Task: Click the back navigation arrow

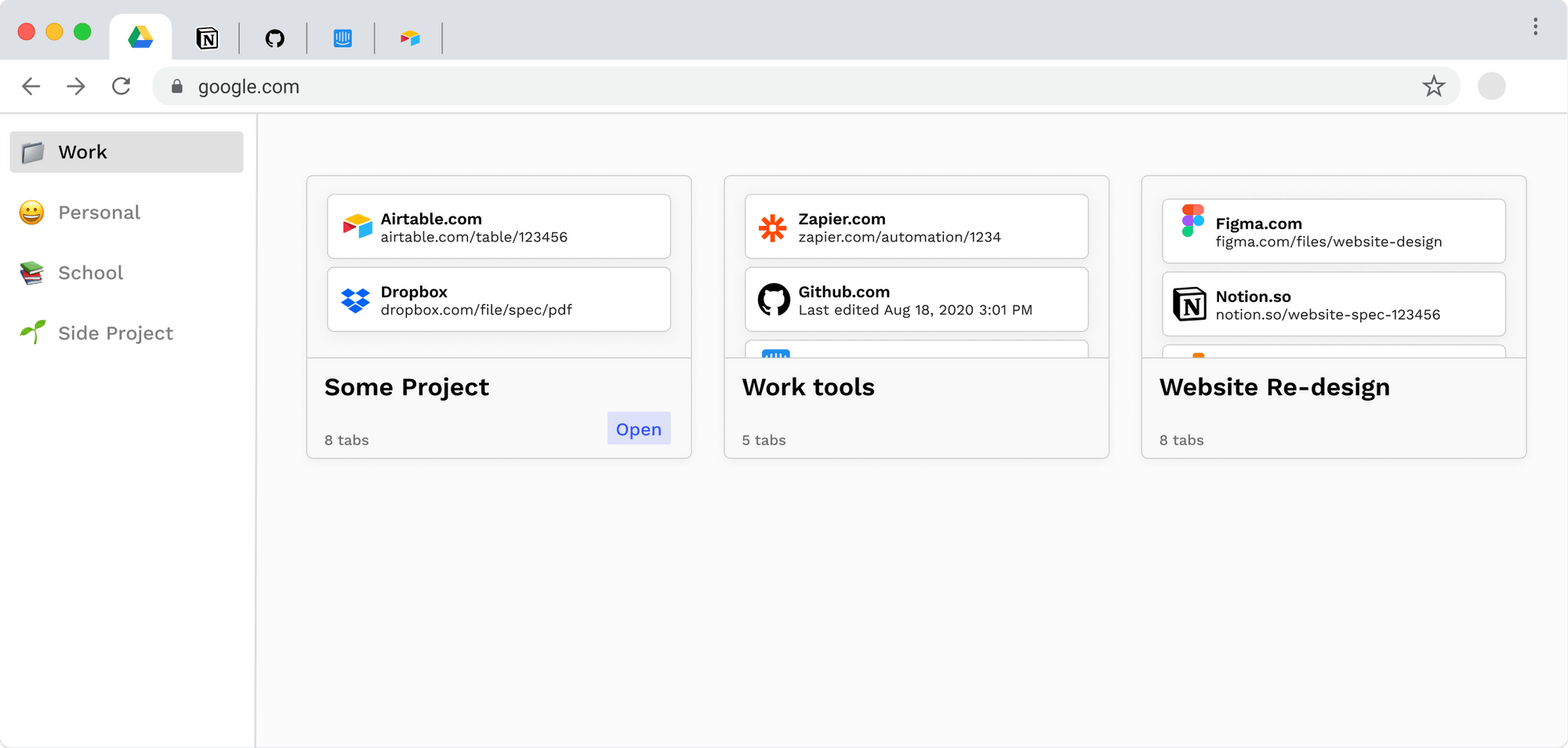Action: click(x=31, y=86)
